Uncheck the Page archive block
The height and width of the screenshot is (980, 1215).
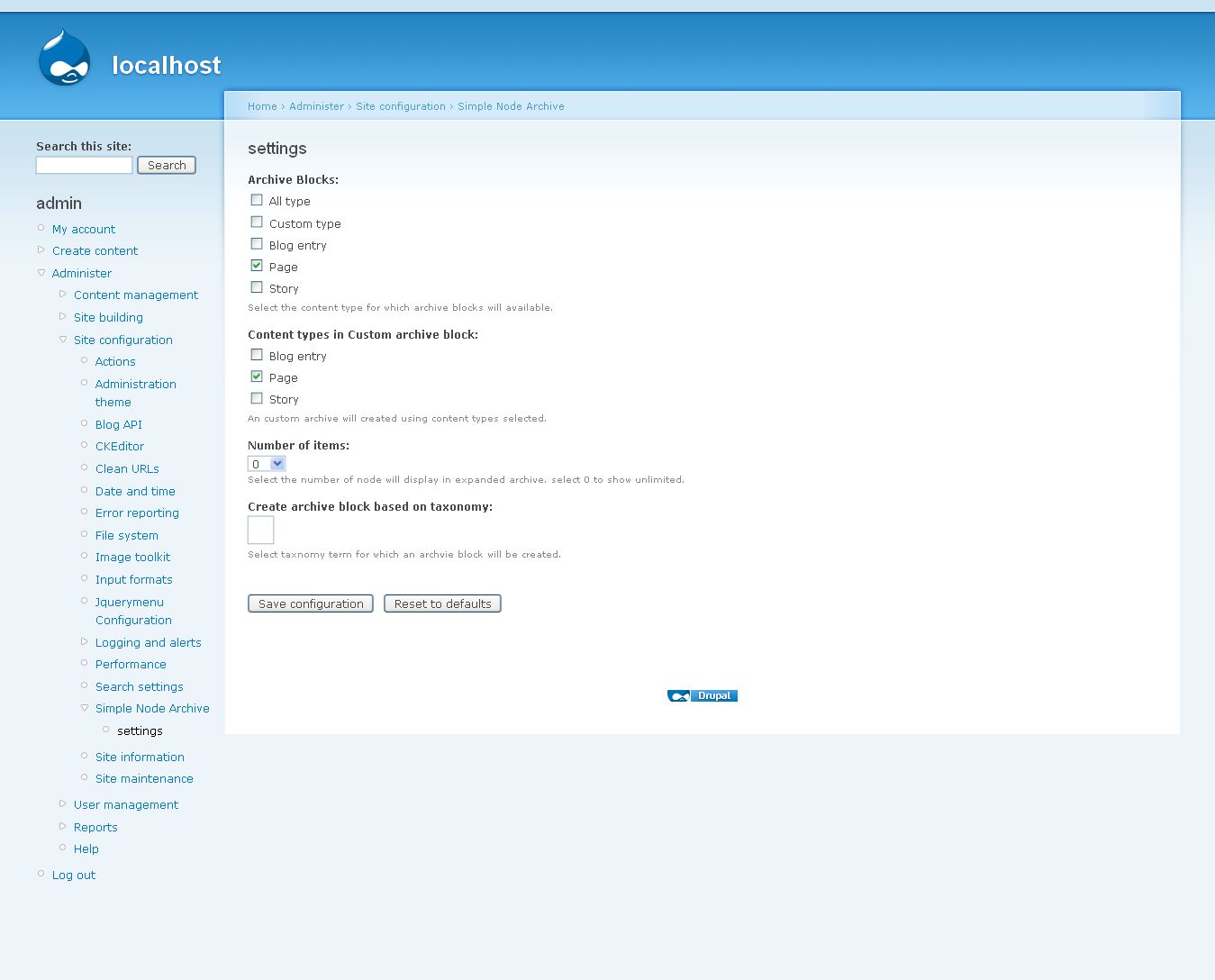(257, 264)
